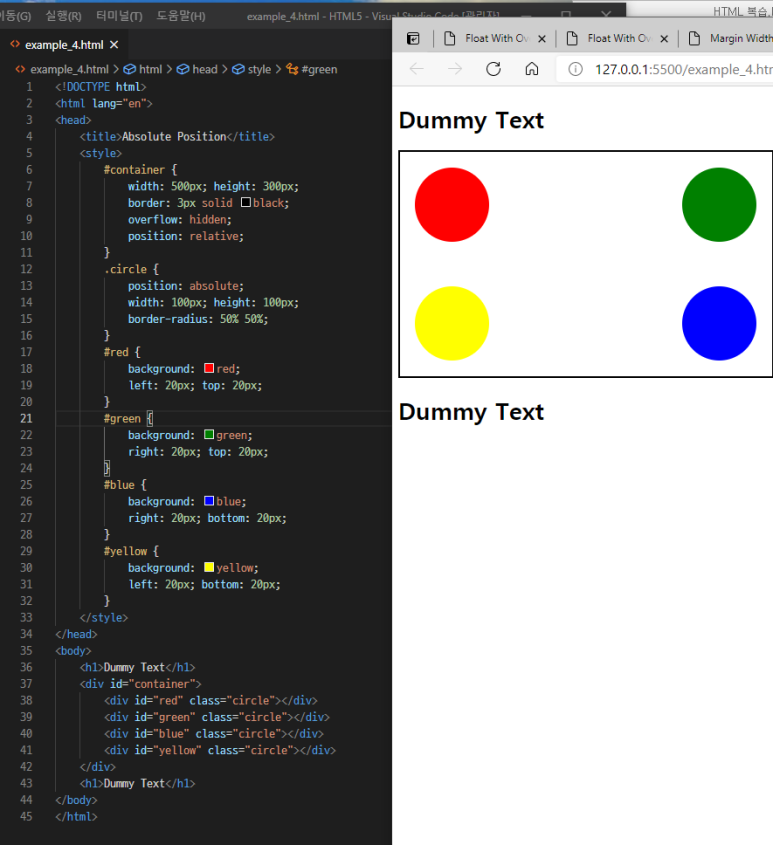Click the #container selector on line 6
The image size is (773, 845).
[x=134, y=170]
